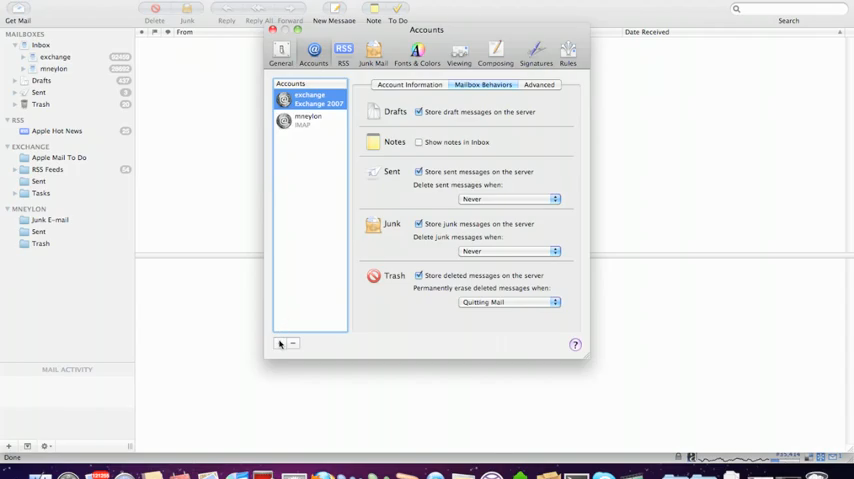This screenshot has width=854, height=479.
Task: Open the General preferences pane
Action: pyautogui.click(x=281, y=53)
